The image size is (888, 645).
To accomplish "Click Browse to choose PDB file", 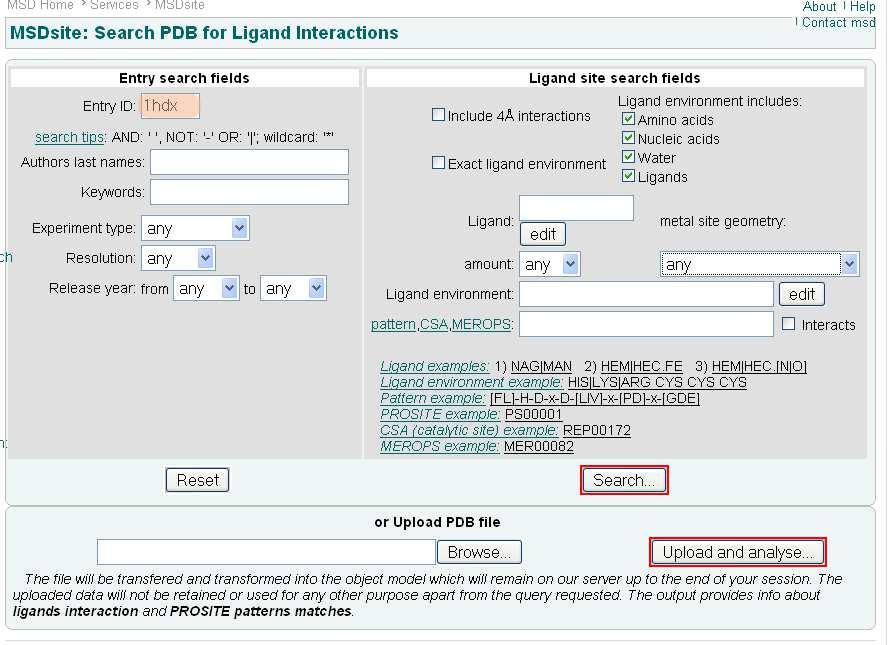I will pos(479,552).
